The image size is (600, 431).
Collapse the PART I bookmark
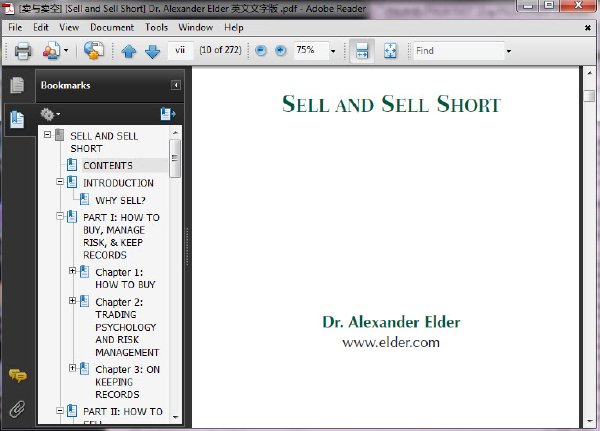tap(60, 216)
